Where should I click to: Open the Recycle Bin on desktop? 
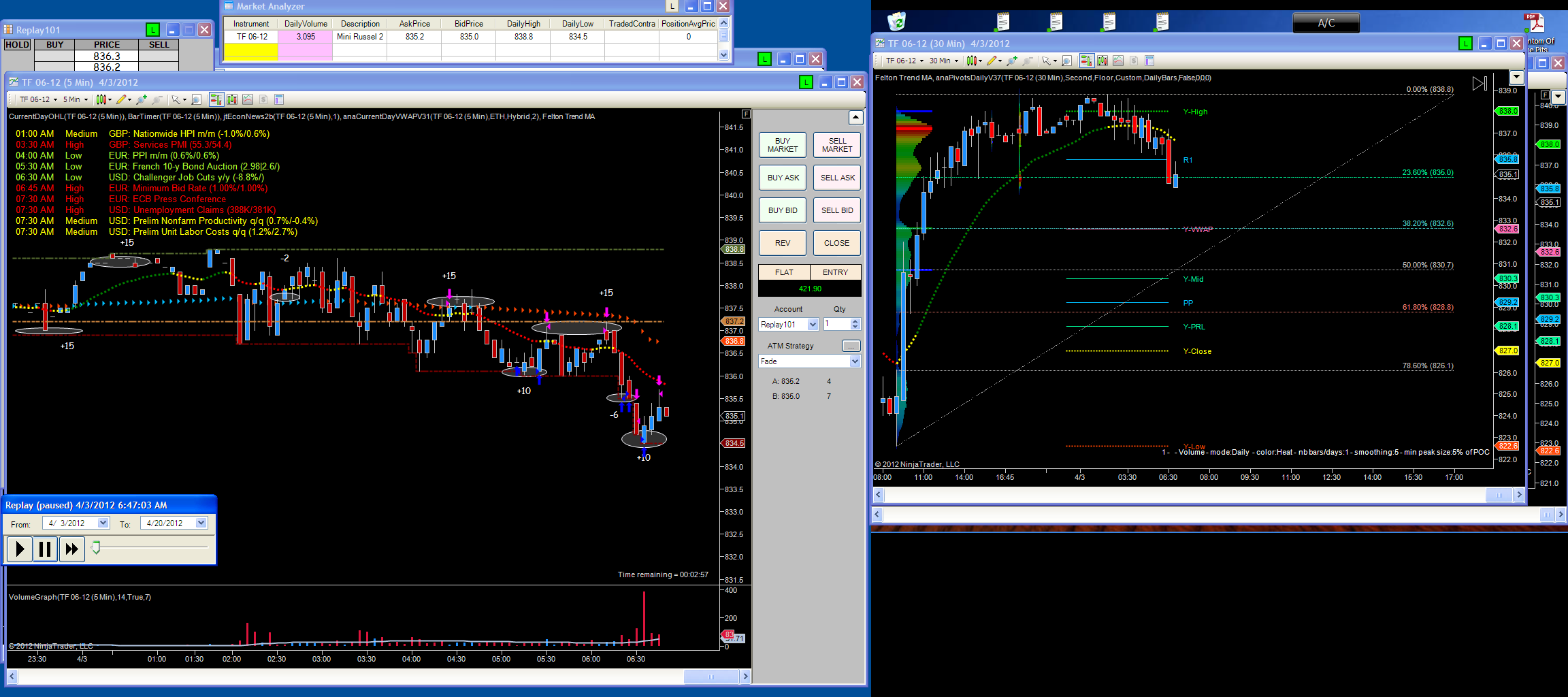[x=896, y=22]
